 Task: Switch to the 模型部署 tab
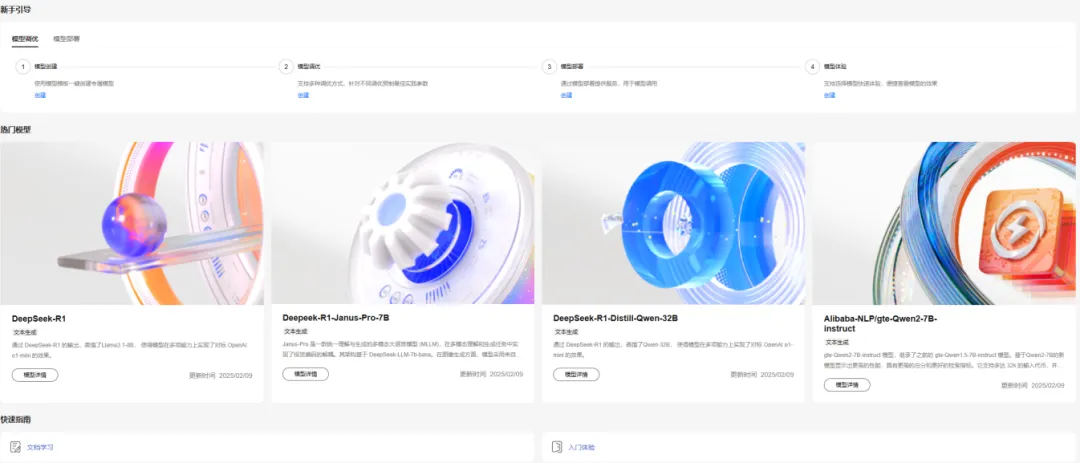point(66,39)
